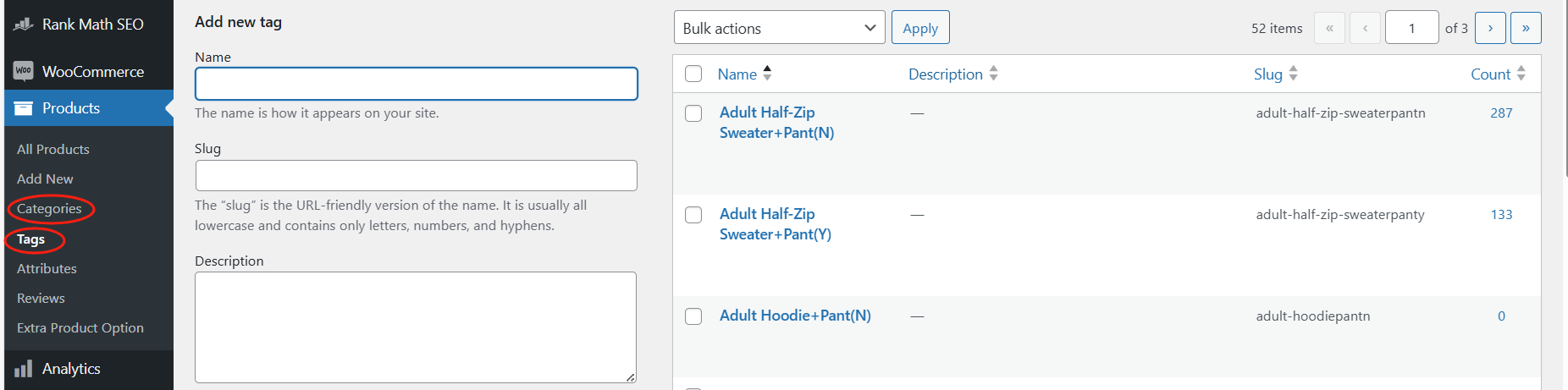Sort by Count arrows icon
1568x390 pixels.
(x=1521, y=74)
